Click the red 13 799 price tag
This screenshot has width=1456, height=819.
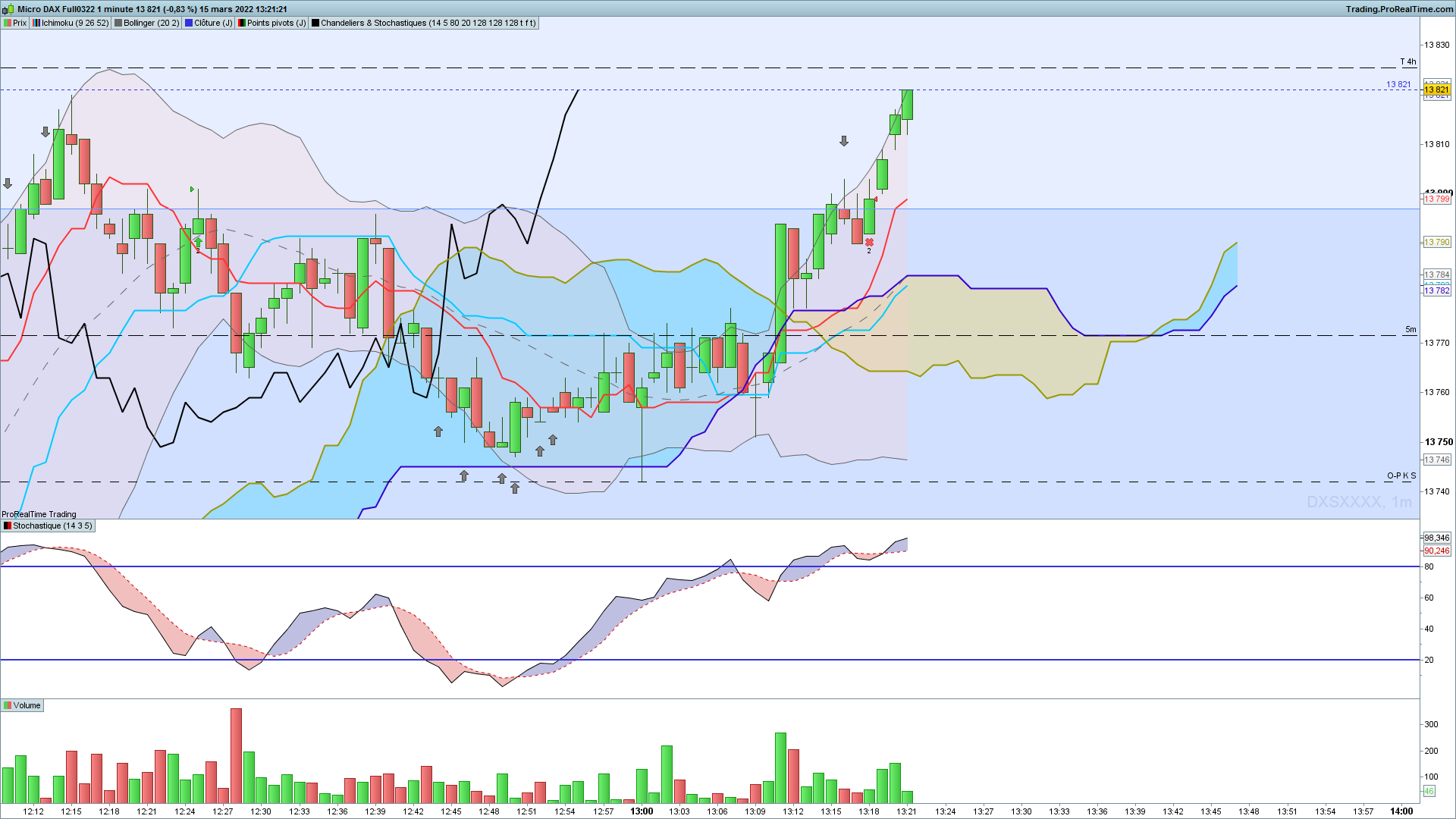coord(1436,199)
